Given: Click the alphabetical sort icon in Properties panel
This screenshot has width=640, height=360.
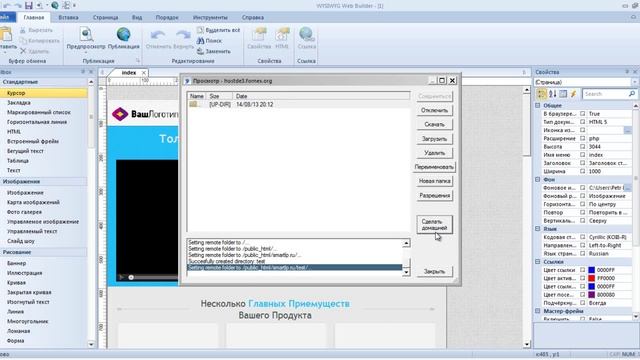Looking at the screenshot, I should [x=552, y=94].
